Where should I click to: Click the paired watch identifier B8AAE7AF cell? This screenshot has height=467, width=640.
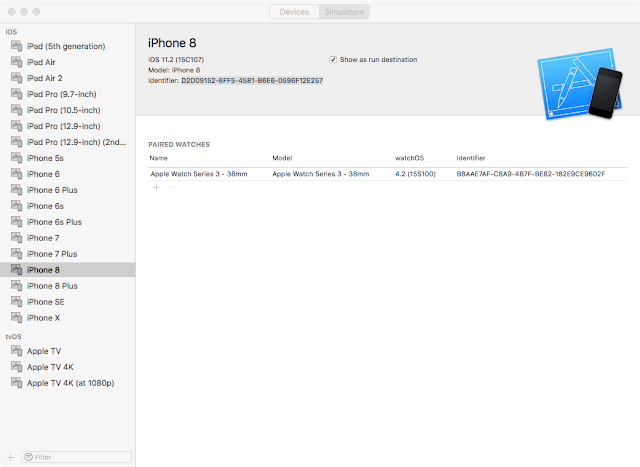pos(531,174)
